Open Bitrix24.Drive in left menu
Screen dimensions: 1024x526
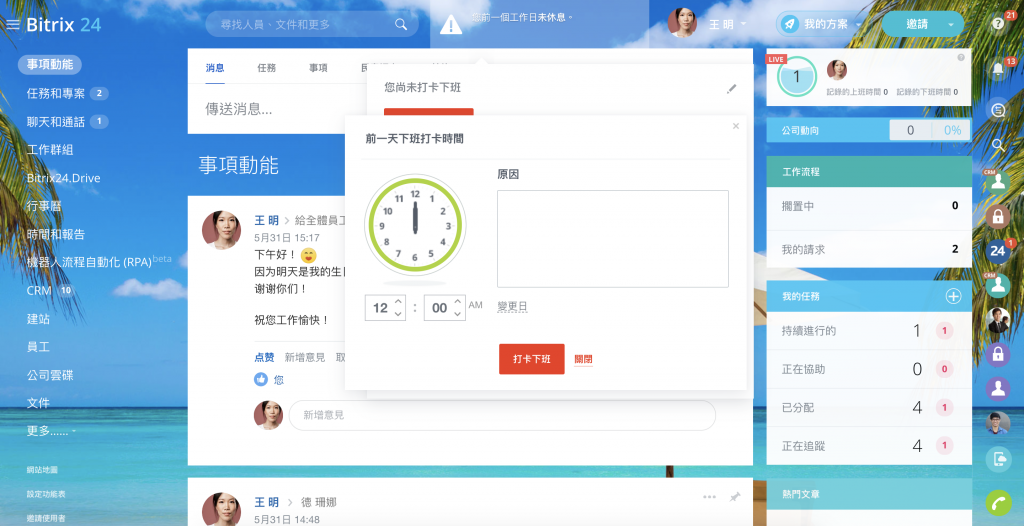click(x=63, y=178)
